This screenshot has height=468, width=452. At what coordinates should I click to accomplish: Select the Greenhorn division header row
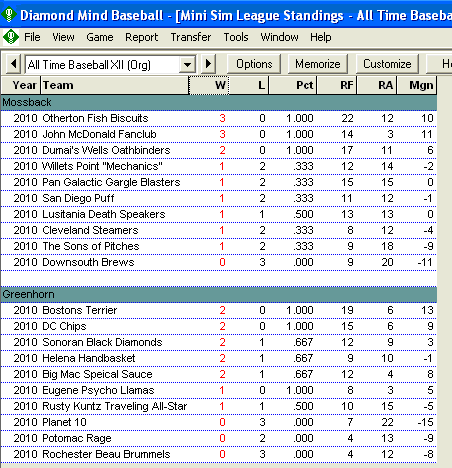pos(219,294)
